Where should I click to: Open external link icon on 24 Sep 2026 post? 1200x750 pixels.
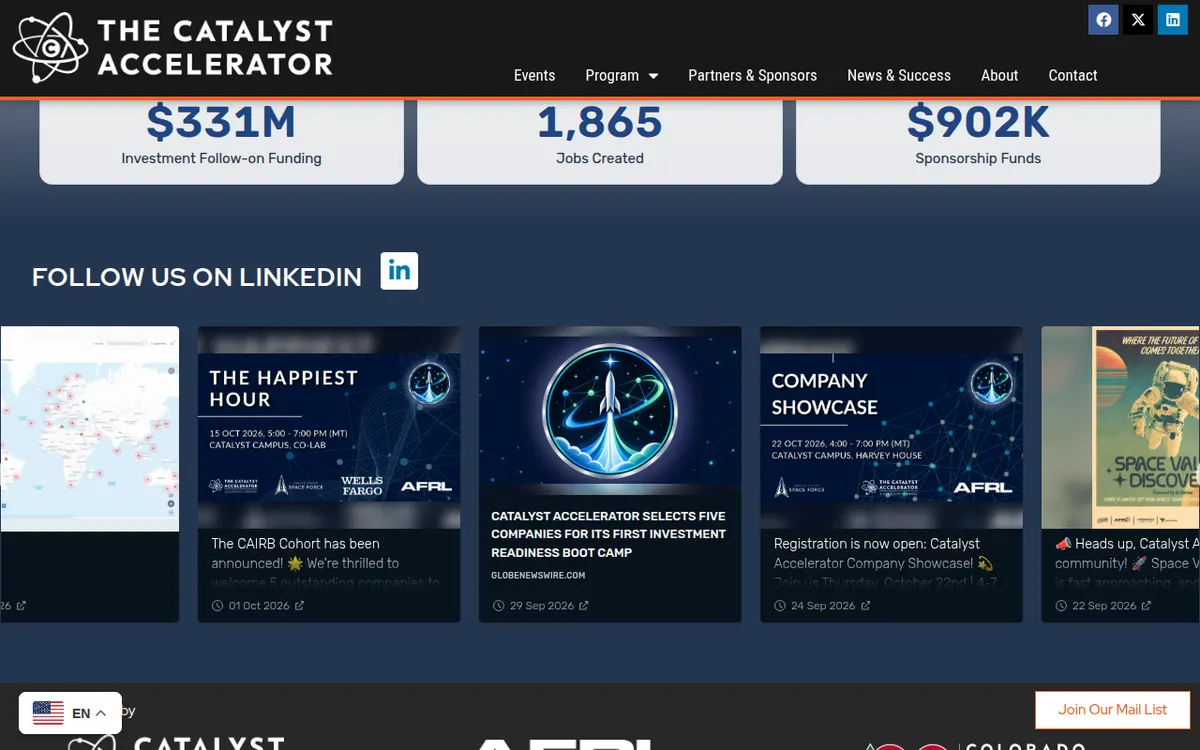[x=866, y=606]
